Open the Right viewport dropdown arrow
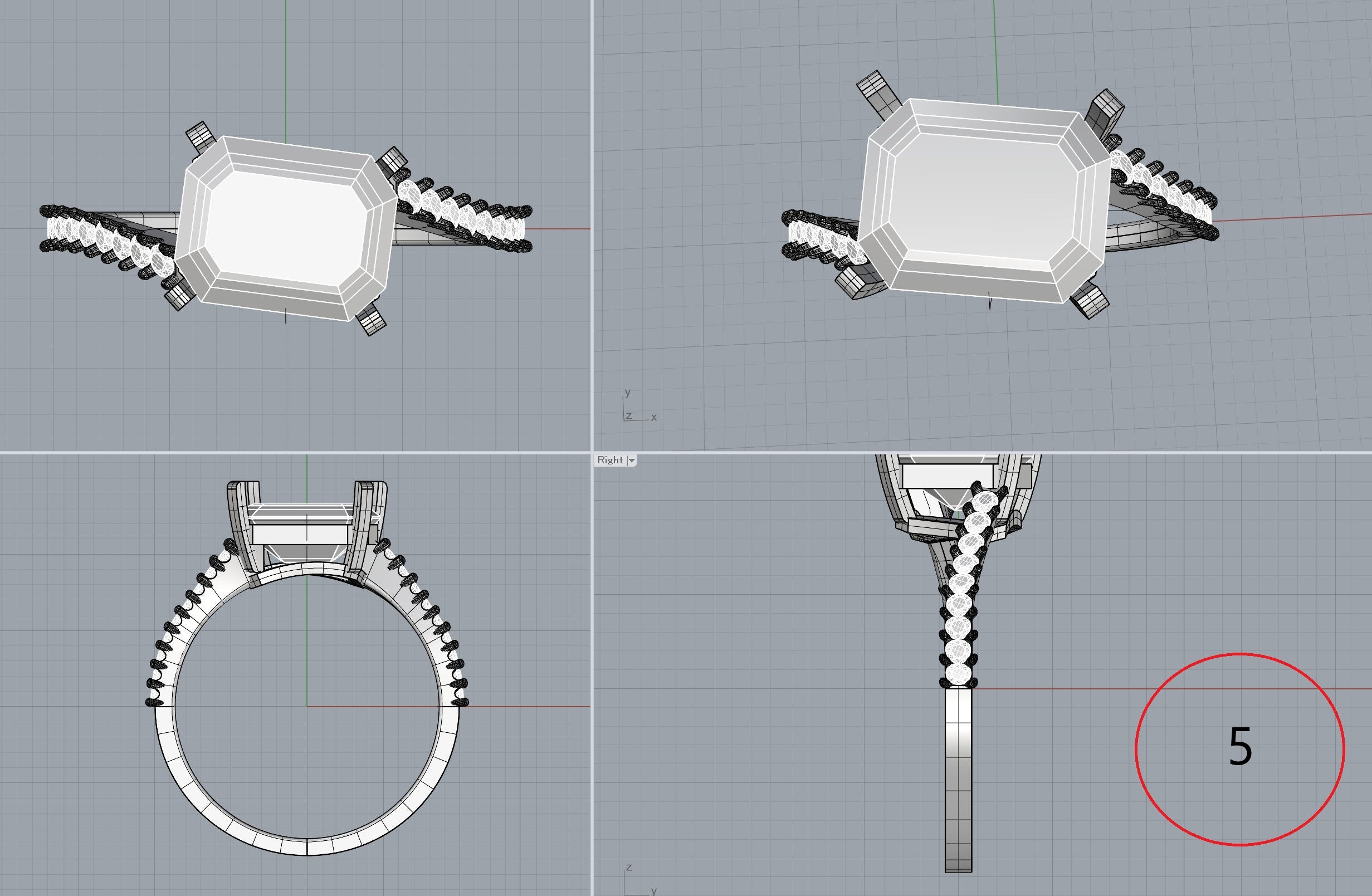The image size is (1372, 896). [632, 460]
